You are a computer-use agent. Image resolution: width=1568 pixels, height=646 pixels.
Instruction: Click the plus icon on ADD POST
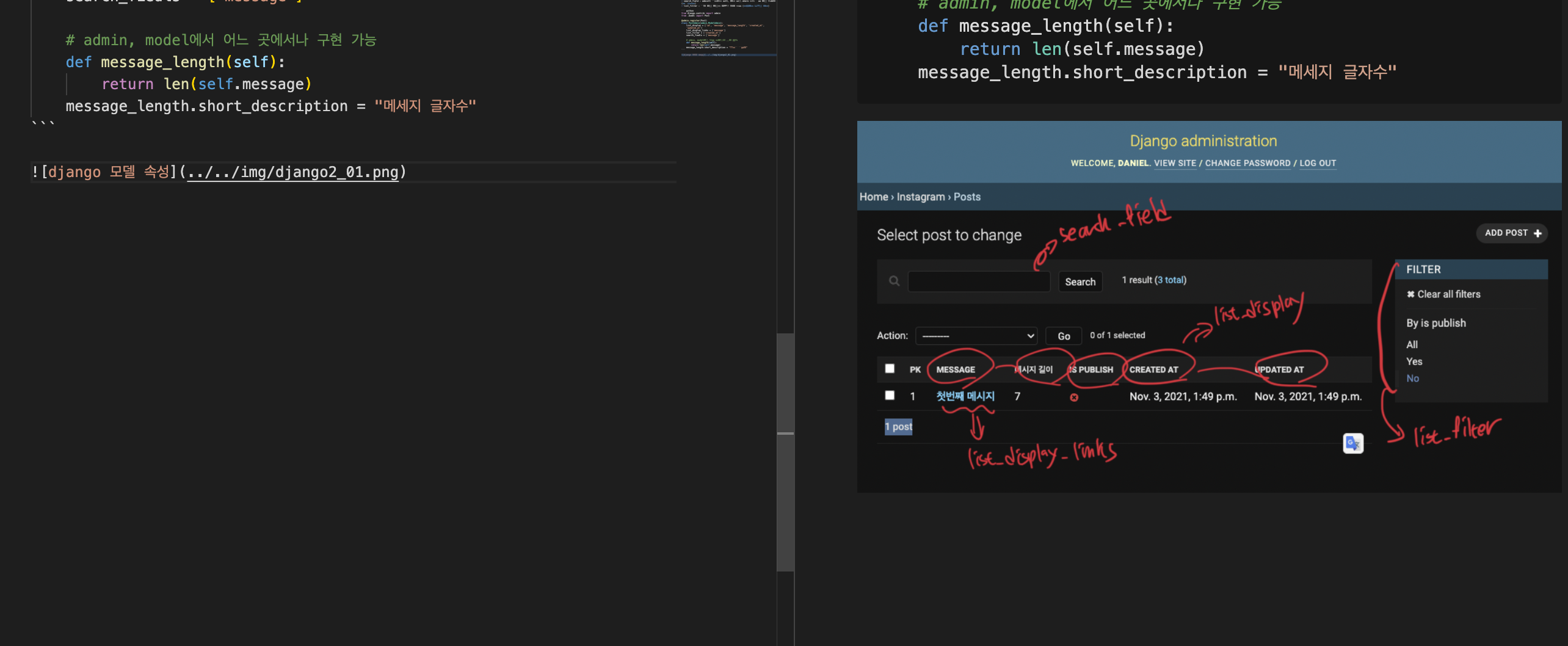[x=1537, y=233]
